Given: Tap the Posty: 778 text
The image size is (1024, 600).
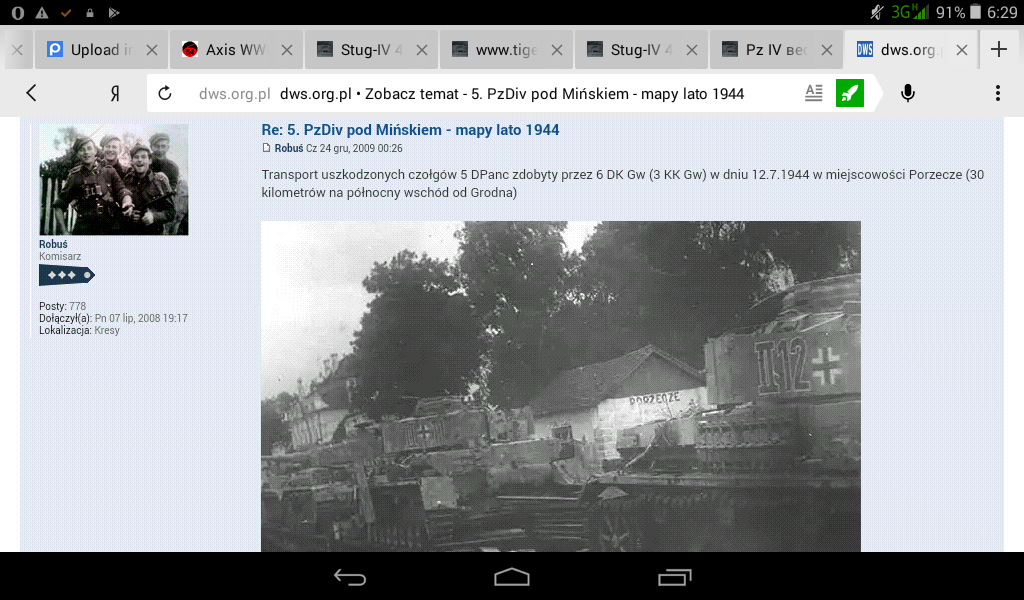Looking at the screenshot, I should (x=62, y=306).
